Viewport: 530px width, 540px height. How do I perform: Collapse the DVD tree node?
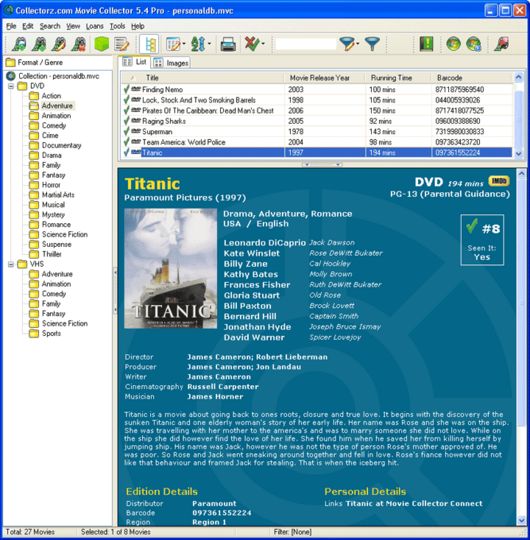click(x=11, y=86)
